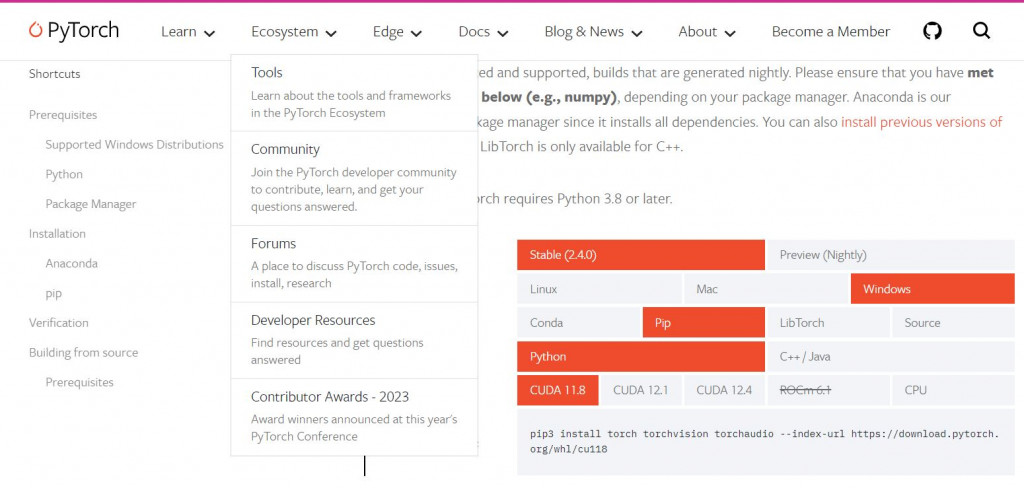The image size is (1024, 488).
Task: Click the search magnifier icon
Action: (x=981, y=31)
